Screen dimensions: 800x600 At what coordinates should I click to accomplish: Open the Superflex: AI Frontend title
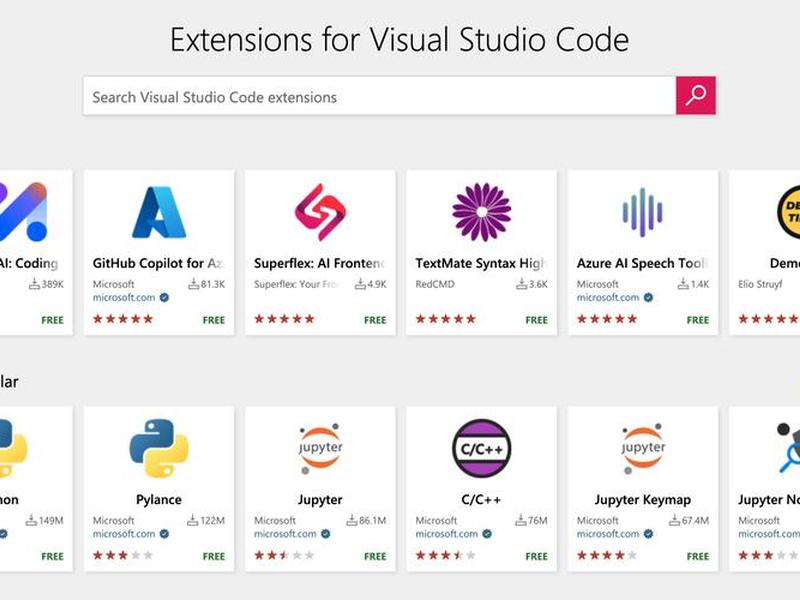(x=320, y=263)
